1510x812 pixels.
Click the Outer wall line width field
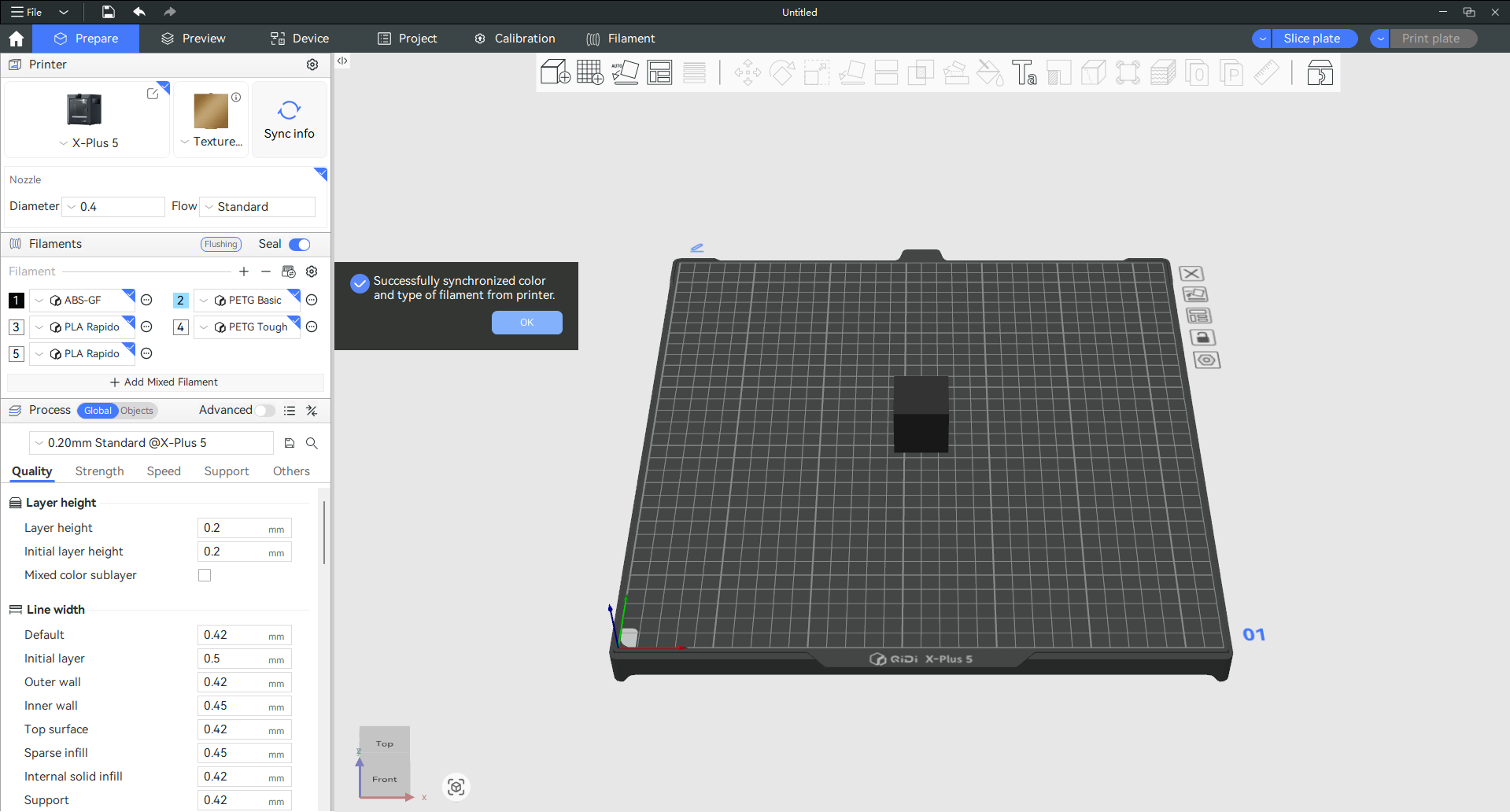click(x=244, y=682)
